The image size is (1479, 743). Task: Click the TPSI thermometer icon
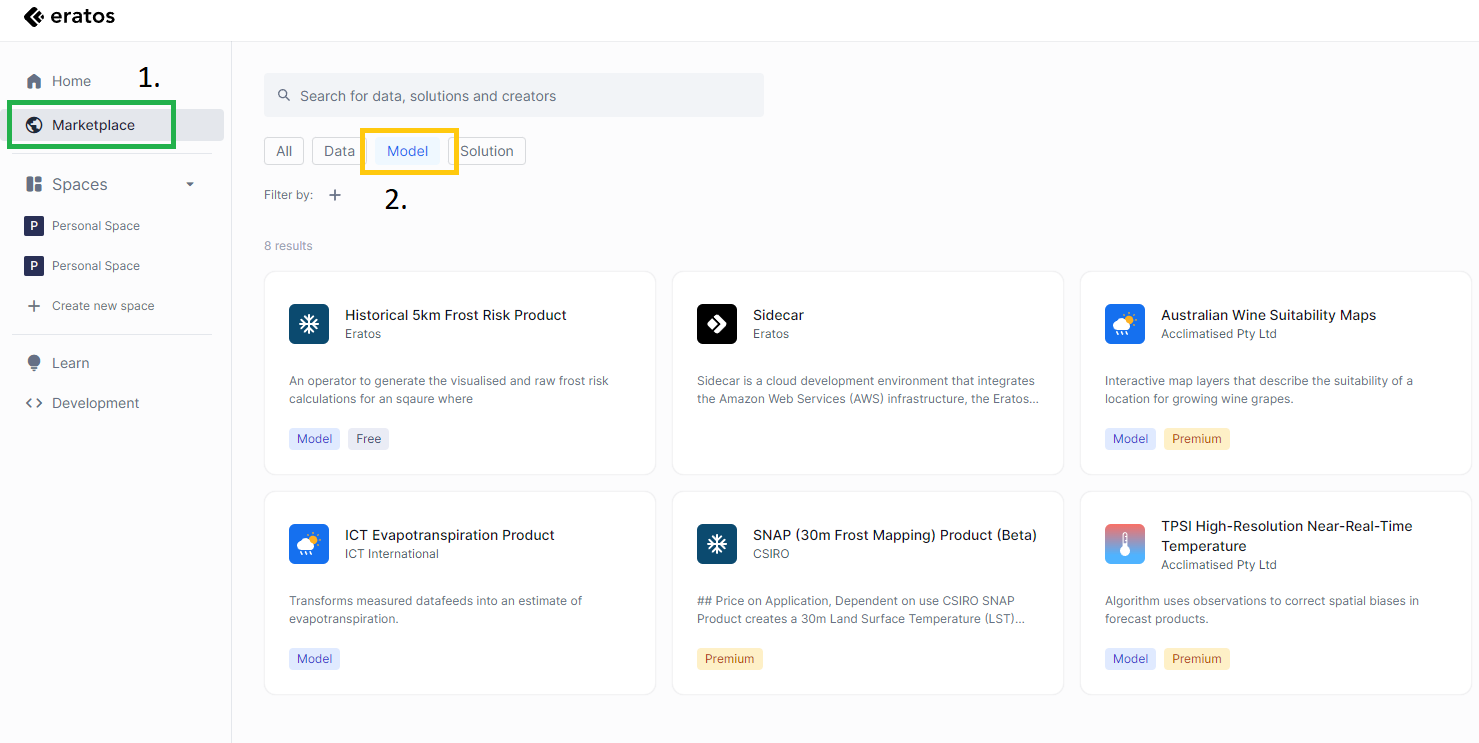1125,544
